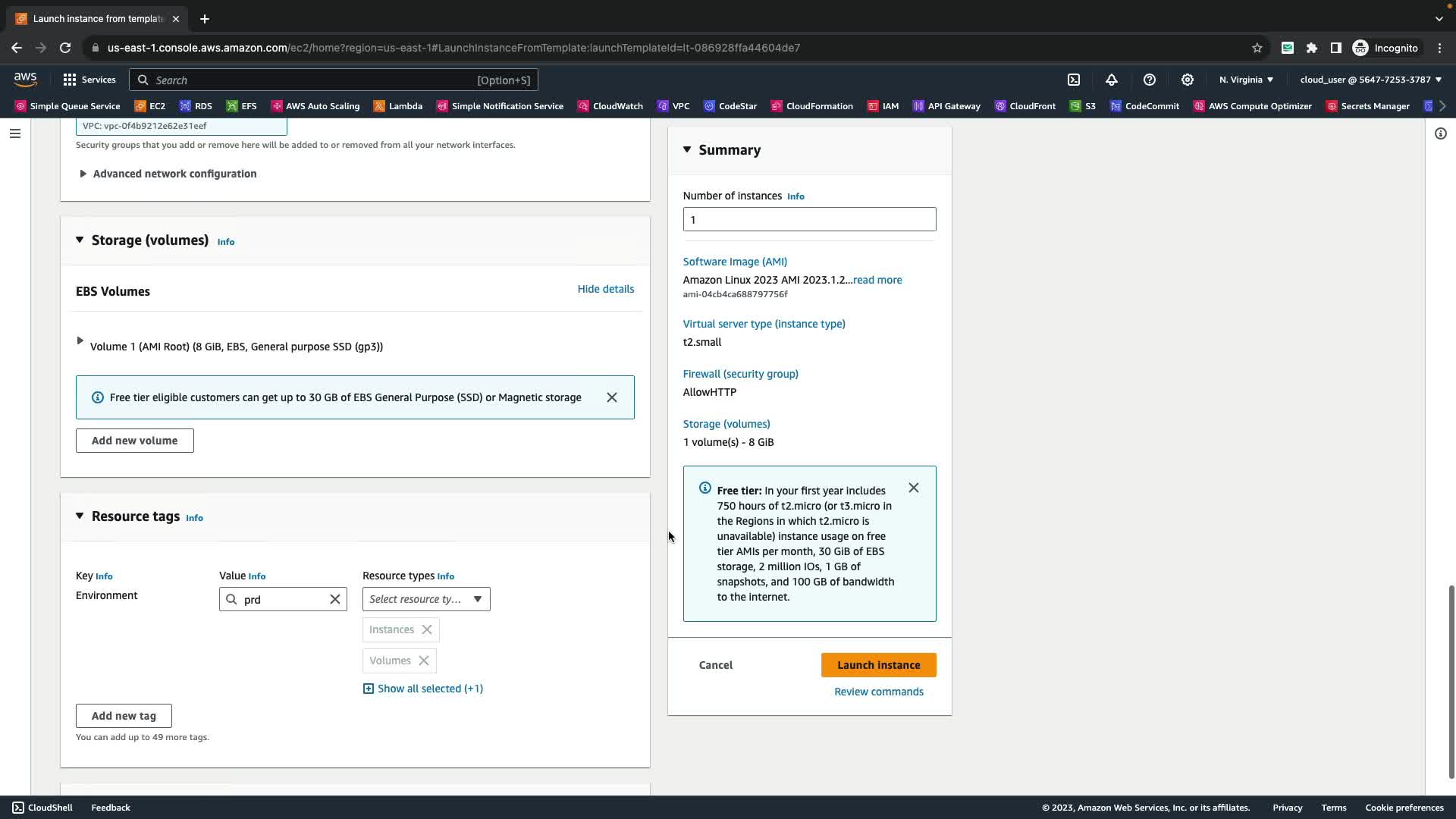Remove the Instances resource type tag
This screenshot has width=1456, height=819.
tap(427, 629)
